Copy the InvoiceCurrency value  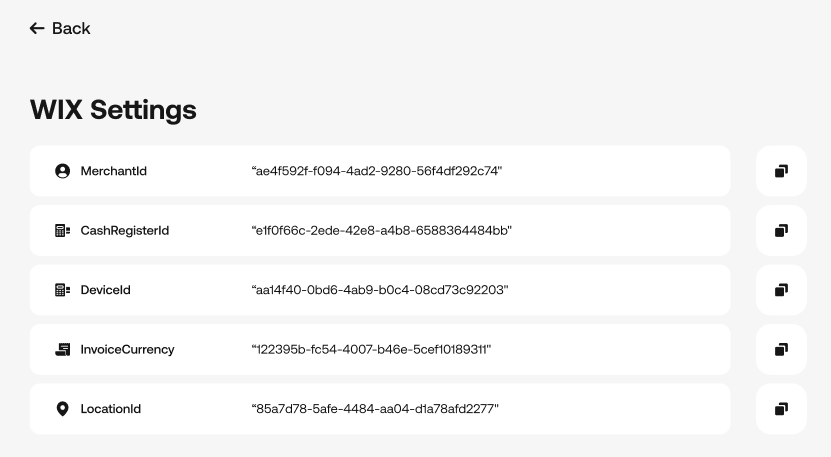(x=781, y=349)
